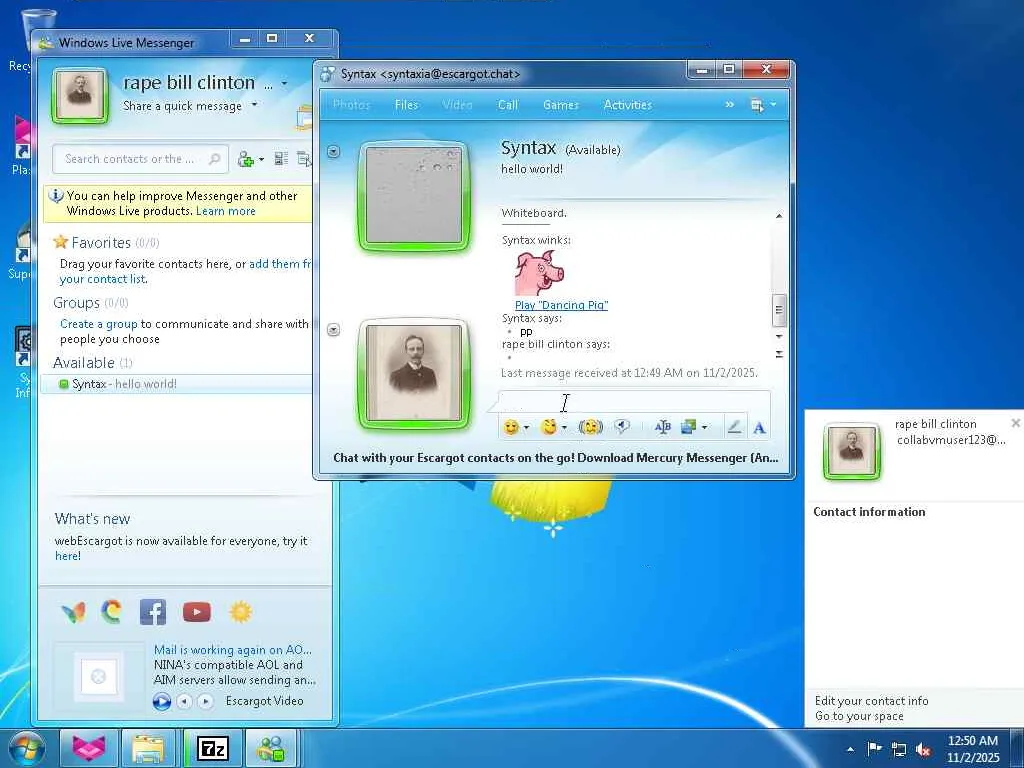Click the voice clip button
1024x768 pixels.
pos(622,426)
